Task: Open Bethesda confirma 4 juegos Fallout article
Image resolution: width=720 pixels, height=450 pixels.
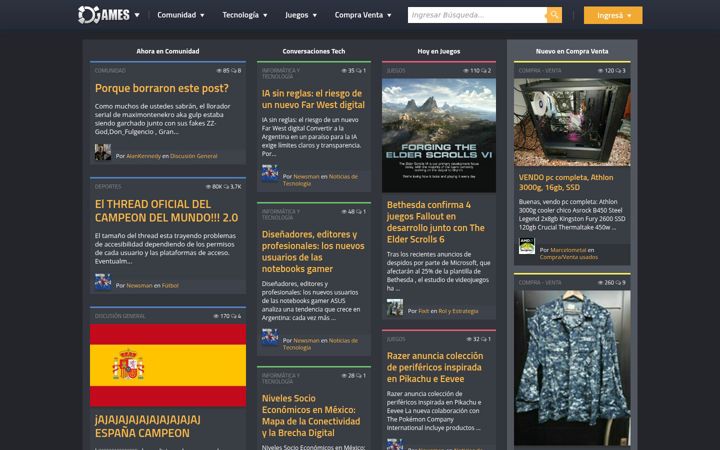Action: click(436, 222)
